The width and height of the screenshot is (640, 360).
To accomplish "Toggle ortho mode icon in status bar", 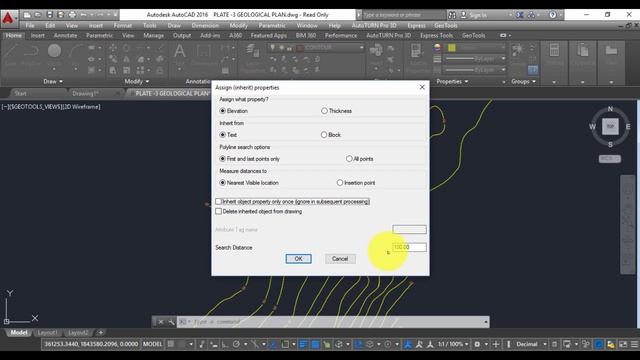I will [225, 344].
